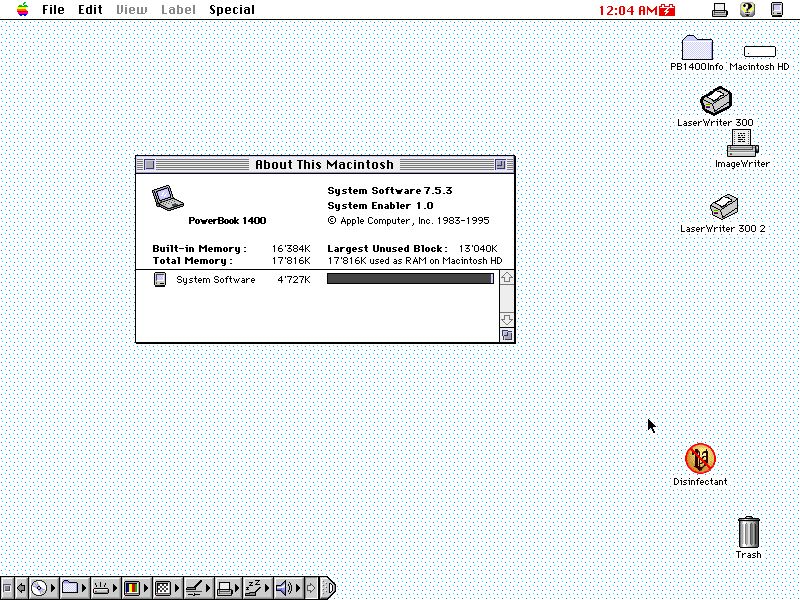Click the System Software row icon

160,279
